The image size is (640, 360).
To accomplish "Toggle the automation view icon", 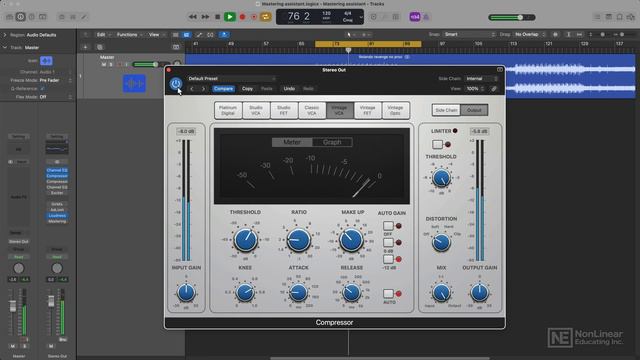I will (199, 35).
